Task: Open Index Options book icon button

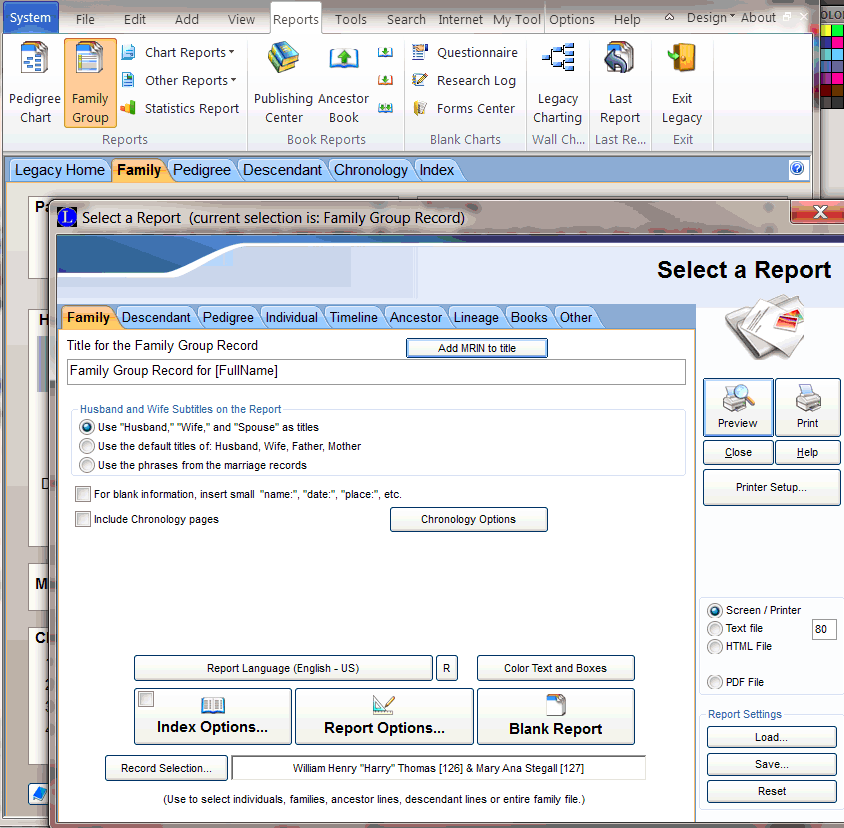Action: tap(213, 716)
